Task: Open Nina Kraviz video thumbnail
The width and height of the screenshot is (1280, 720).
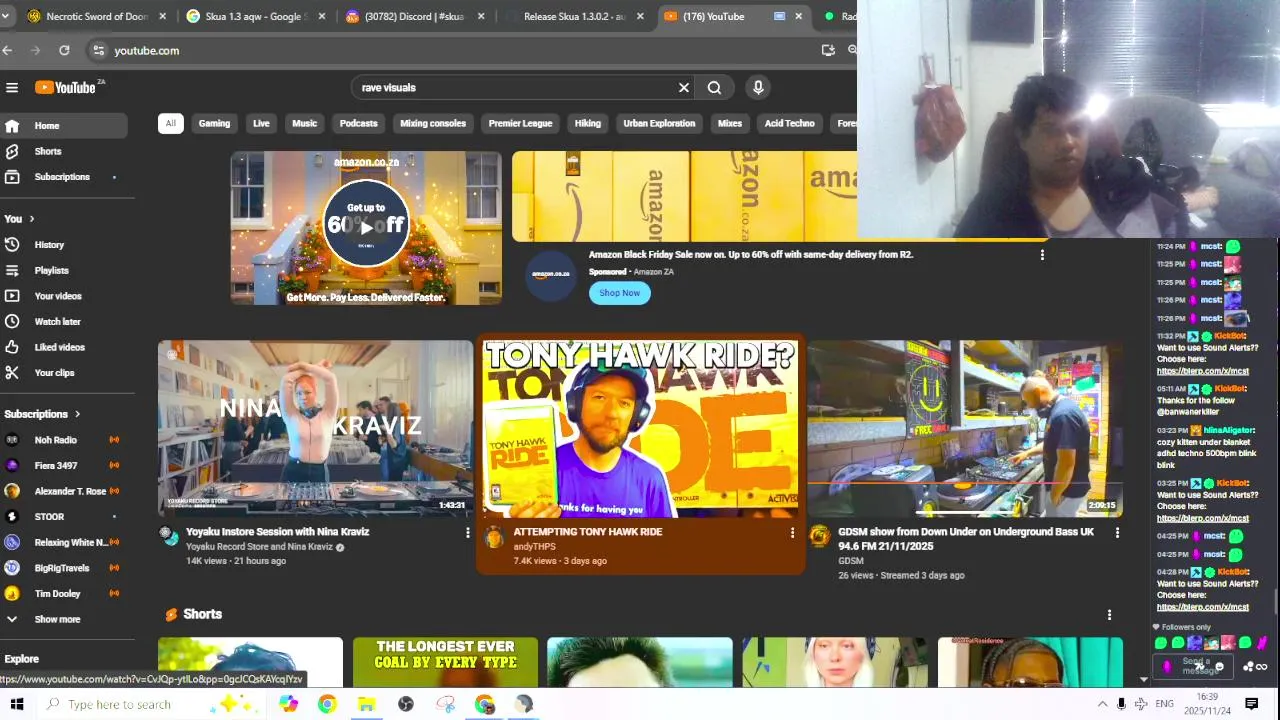Action: [x=315, y=429]
